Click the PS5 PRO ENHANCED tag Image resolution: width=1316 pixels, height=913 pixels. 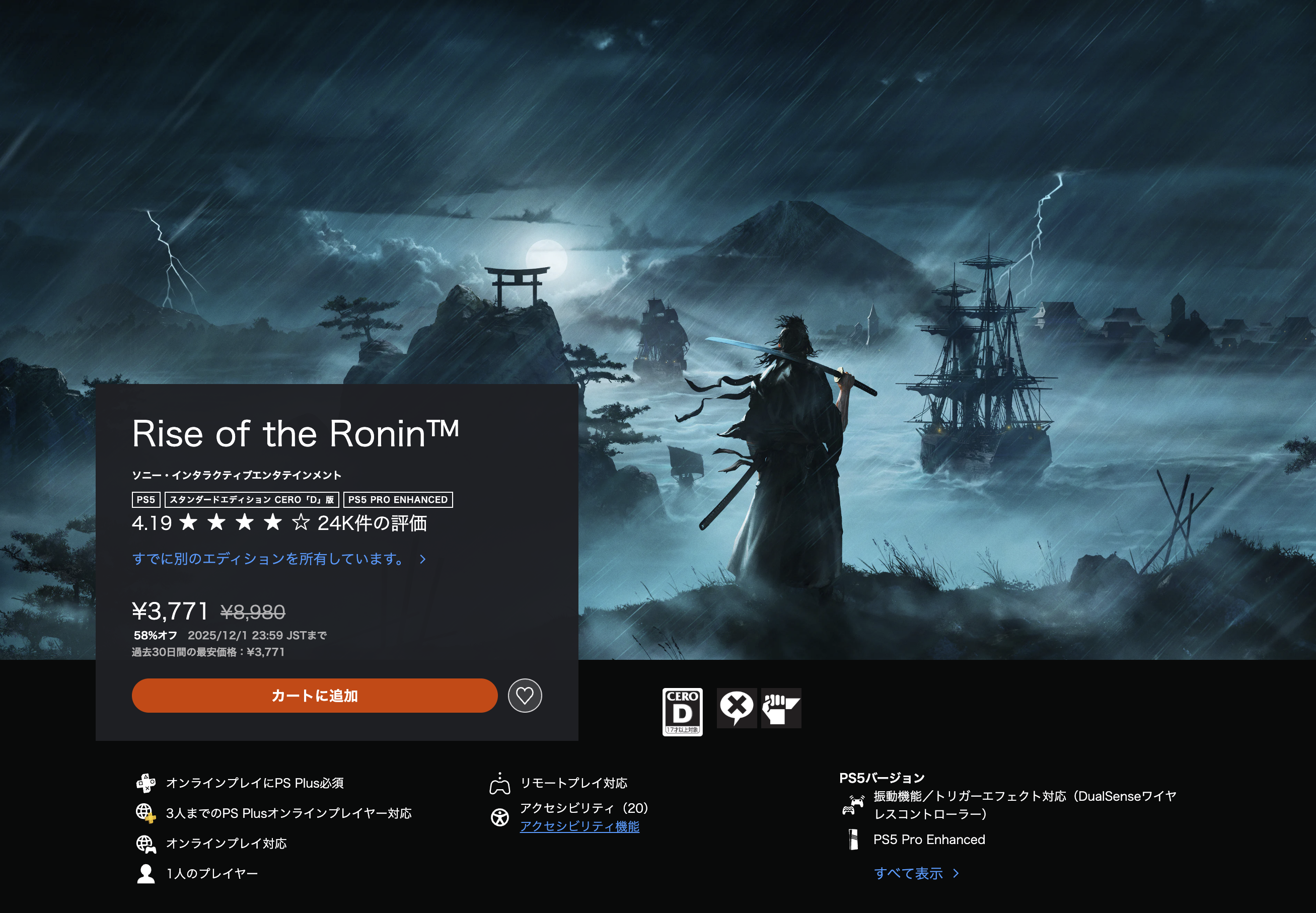click(x=398, y=499)
